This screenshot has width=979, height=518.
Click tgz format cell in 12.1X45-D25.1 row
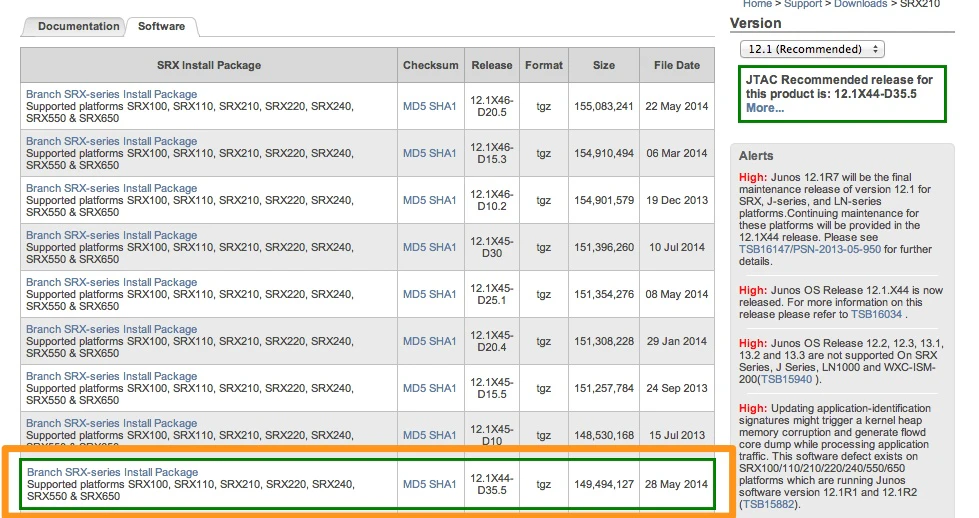click(x=544, y=294)
